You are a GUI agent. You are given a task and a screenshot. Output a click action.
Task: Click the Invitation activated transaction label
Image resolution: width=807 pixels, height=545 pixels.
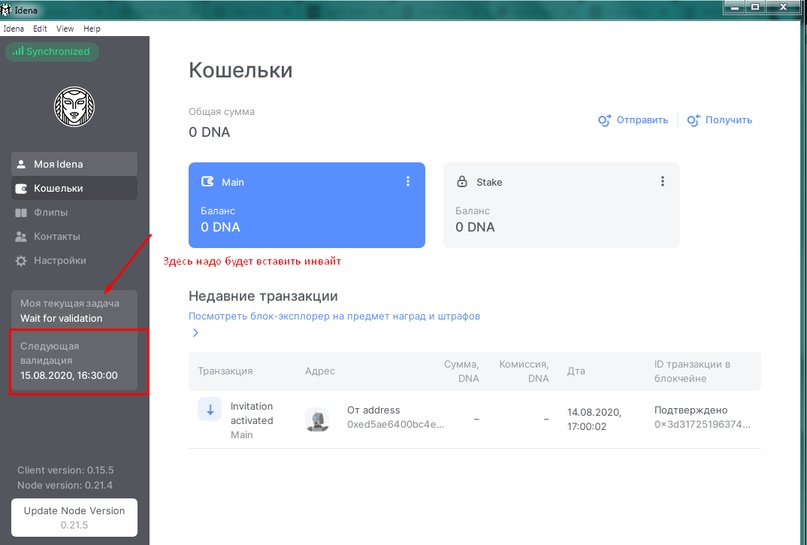tap(252, 413)
